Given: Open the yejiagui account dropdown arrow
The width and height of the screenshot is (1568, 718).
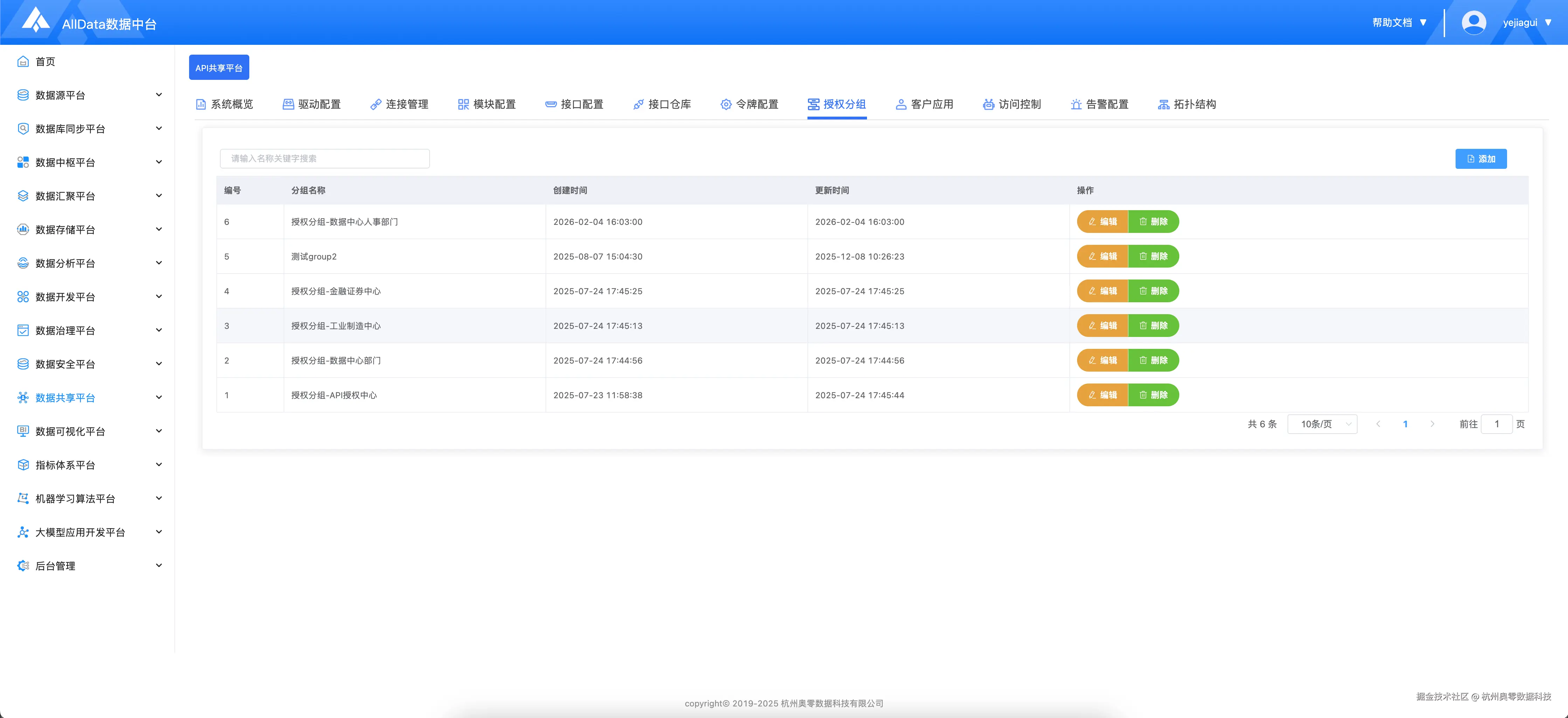Looking at the screenshot, I should pyautogui.click(x=1548, y=22).
